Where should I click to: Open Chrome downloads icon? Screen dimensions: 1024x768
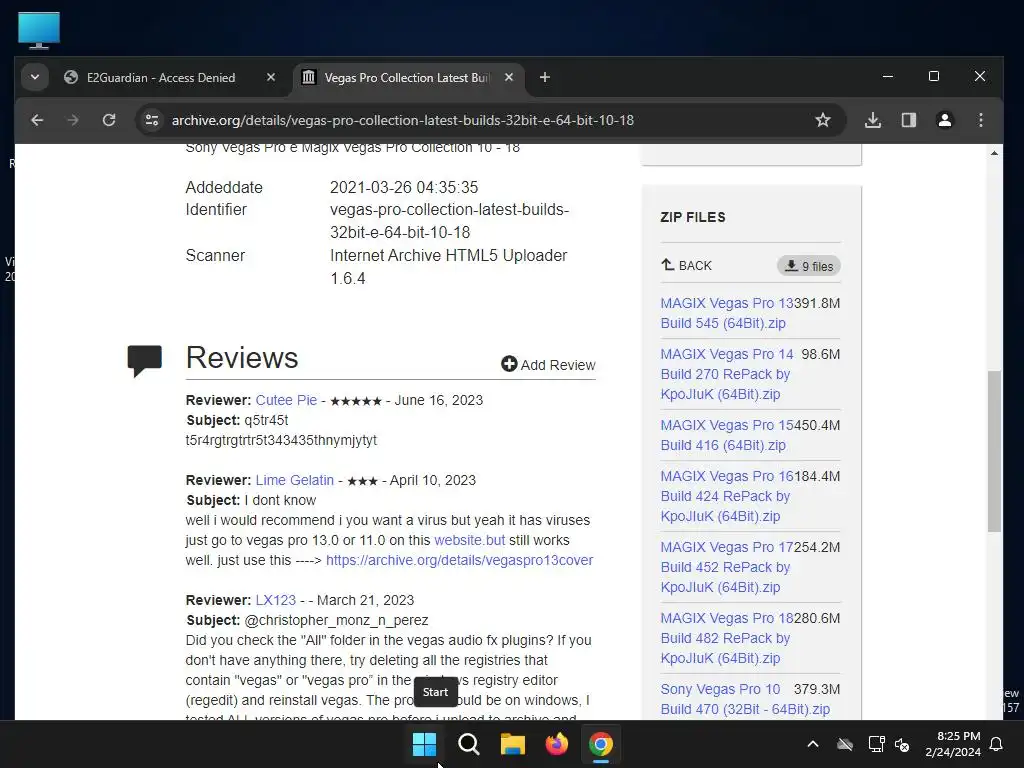(872, 120)
